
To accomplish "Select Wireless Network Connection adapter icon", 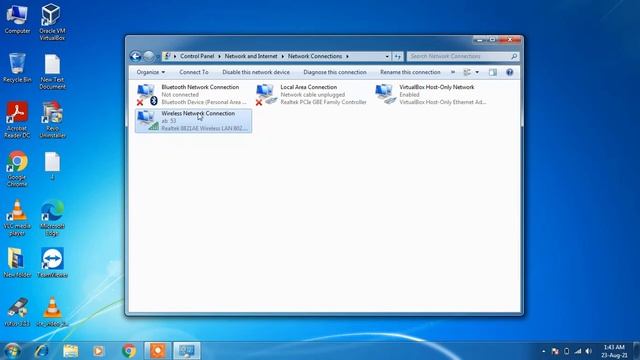I will pos(147,120).
